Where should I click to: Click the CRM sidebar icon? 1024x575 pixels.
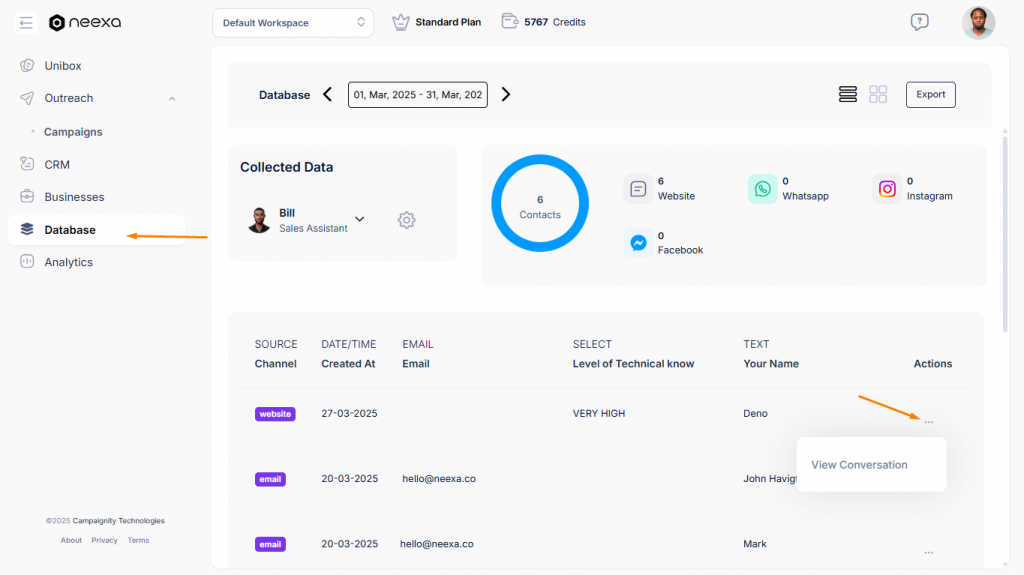(x=27, y=164)
